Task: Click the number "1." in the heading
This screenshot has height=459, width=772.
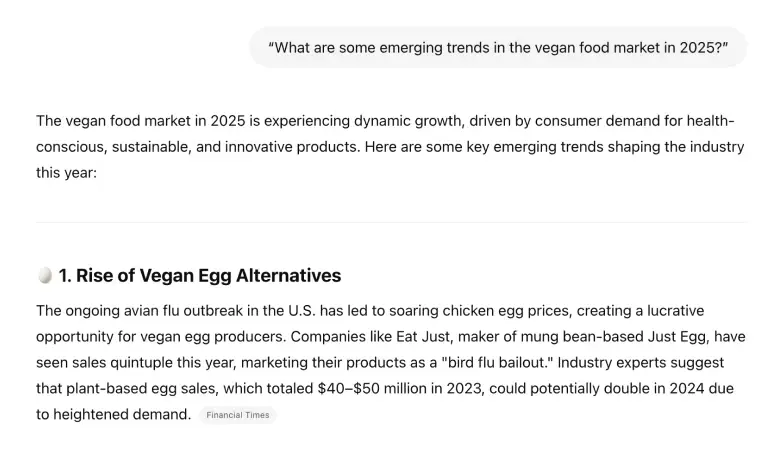Action: click(x=65, y=275)
